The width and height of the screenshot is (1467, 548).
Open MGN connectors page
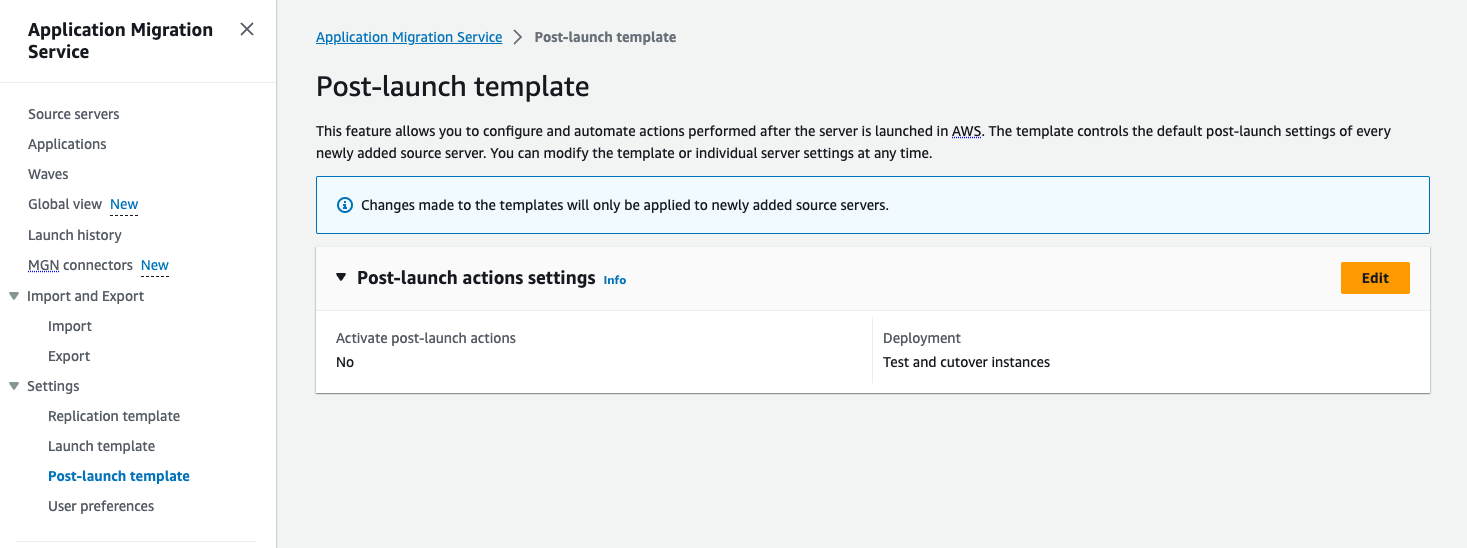(80, 265)
